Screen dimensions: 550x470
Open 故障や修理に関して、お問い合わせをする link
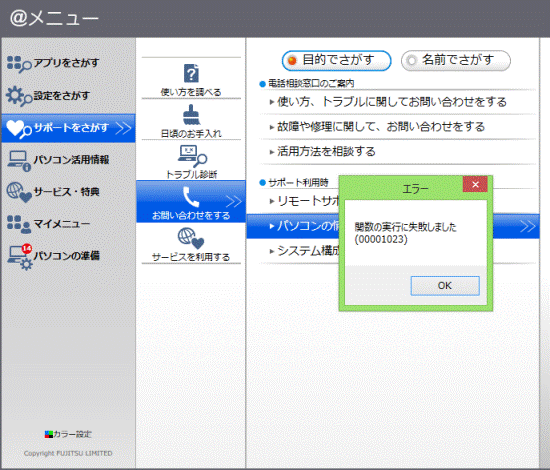381,126
